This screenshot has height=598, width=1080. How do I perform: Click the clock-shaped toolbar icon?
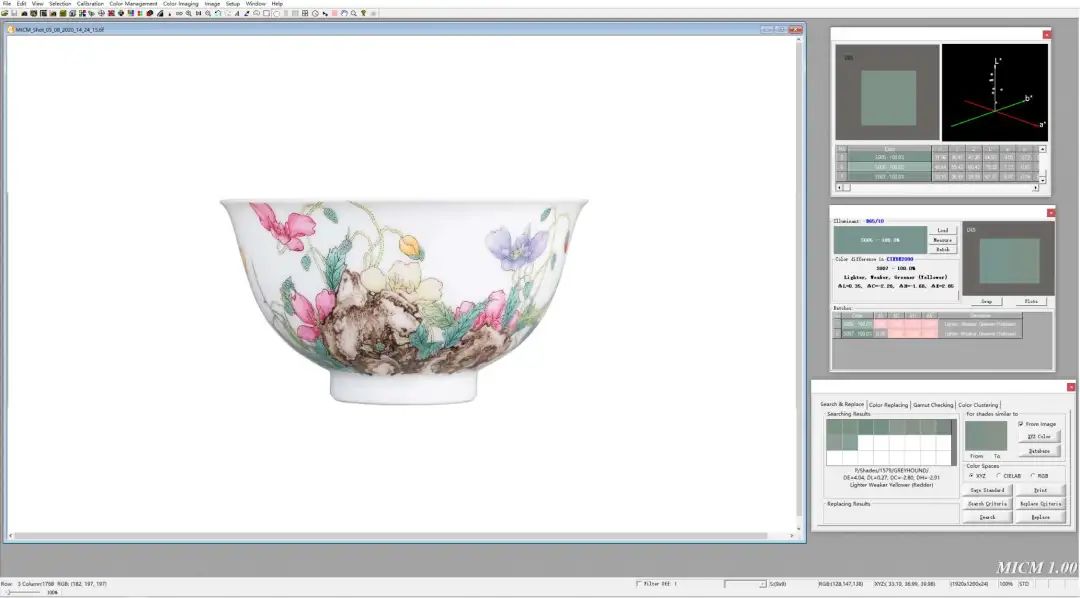315,13
